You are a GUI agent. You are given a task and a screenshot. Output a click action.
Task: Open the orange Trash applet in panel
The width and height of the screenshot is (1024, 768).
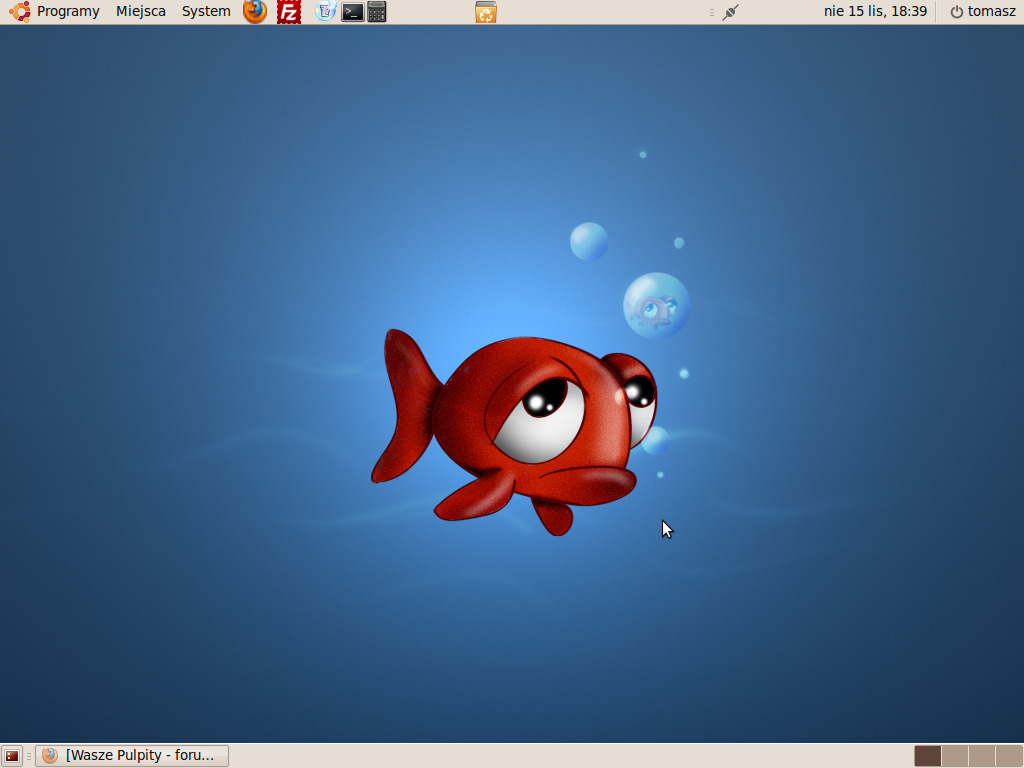[486, 12]
